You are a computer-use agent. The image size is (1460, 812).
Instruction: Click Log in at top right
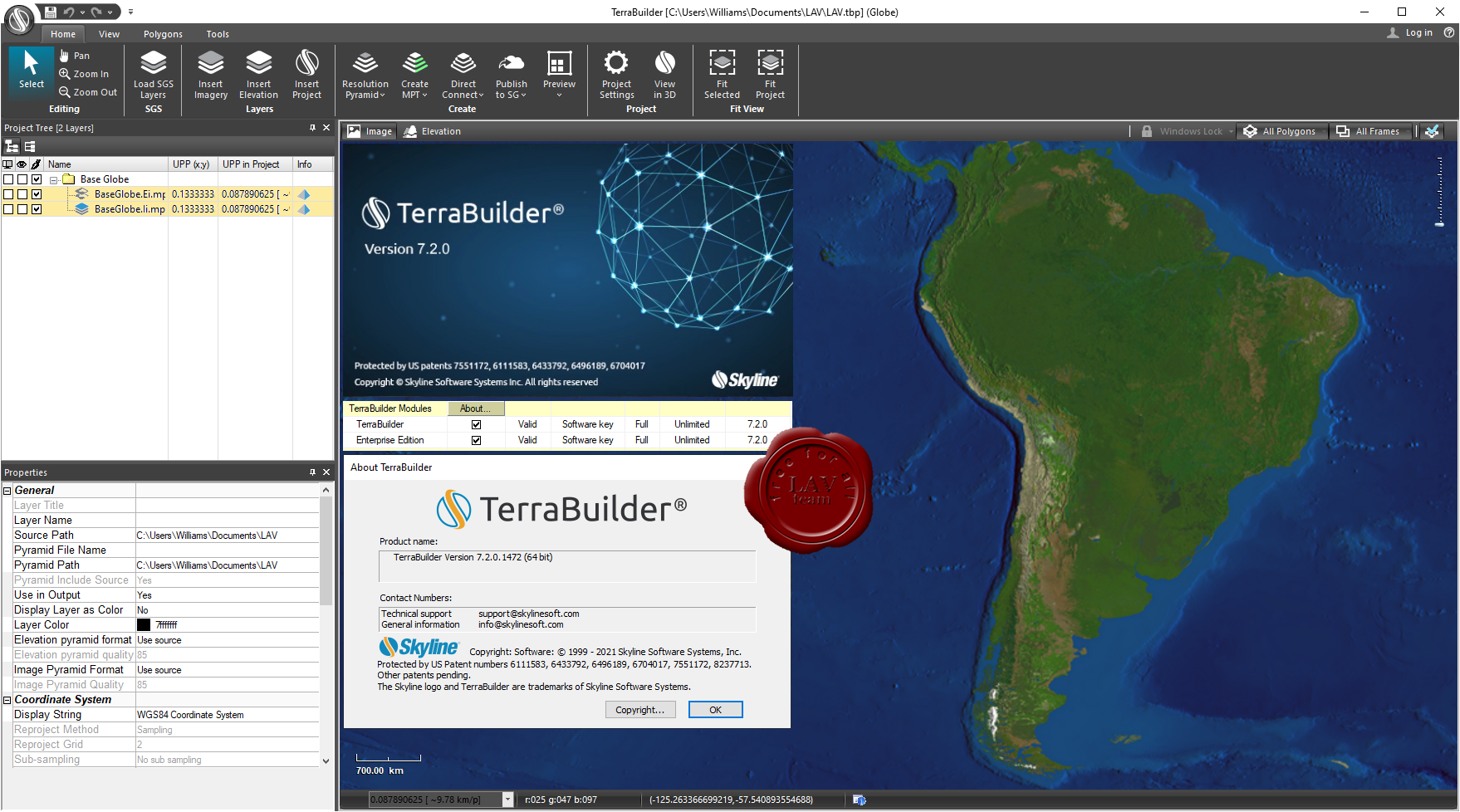click(1410, 32)
